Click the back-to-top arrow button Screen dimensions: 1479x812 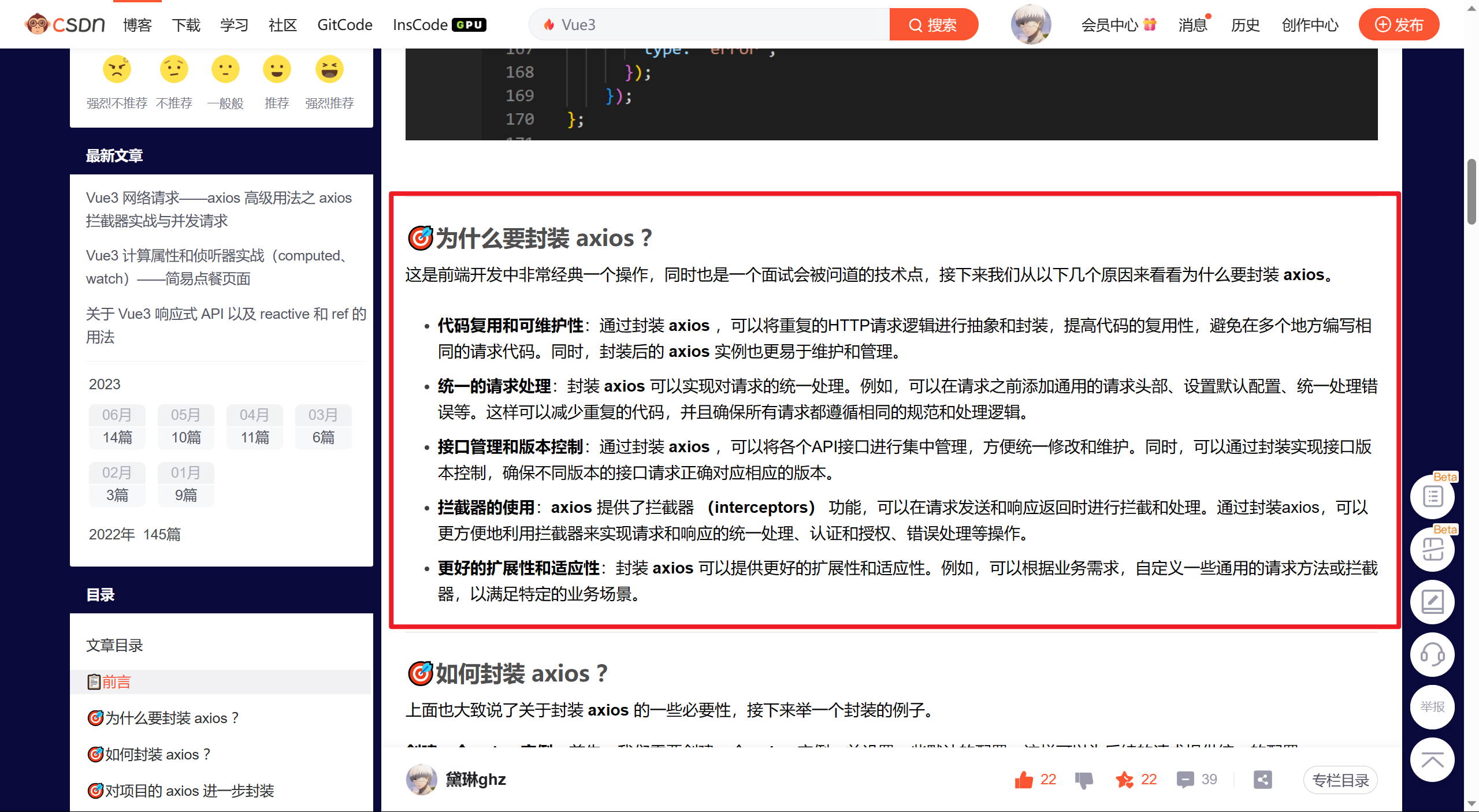click(x=1432, y=760)
